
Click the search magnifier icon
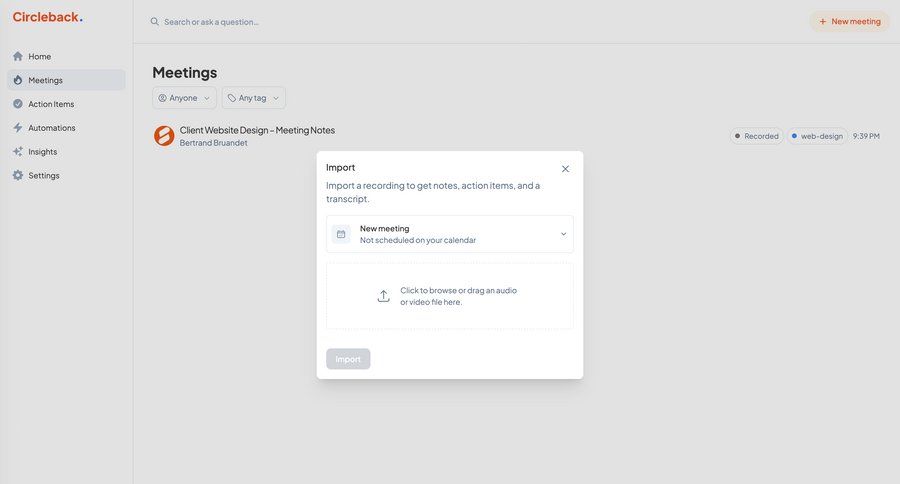coord(155,22)
